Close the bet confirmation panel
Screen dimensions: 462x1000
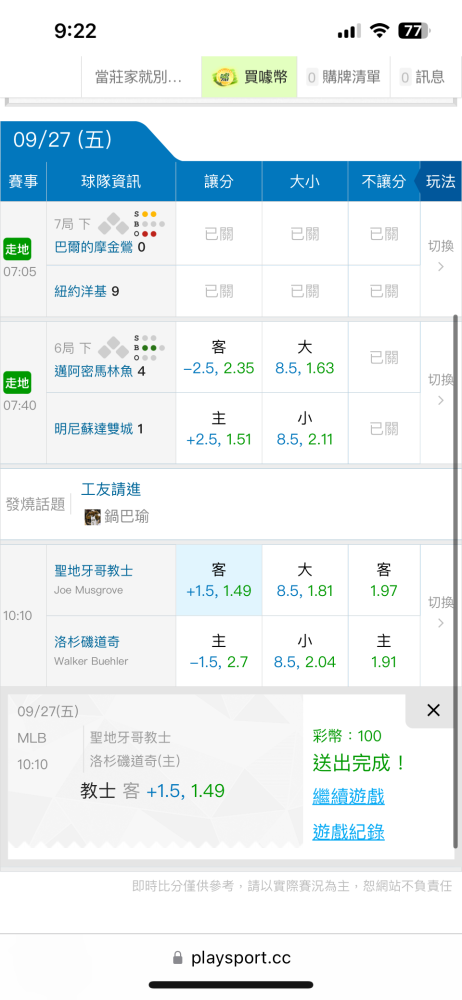[433, 710]
